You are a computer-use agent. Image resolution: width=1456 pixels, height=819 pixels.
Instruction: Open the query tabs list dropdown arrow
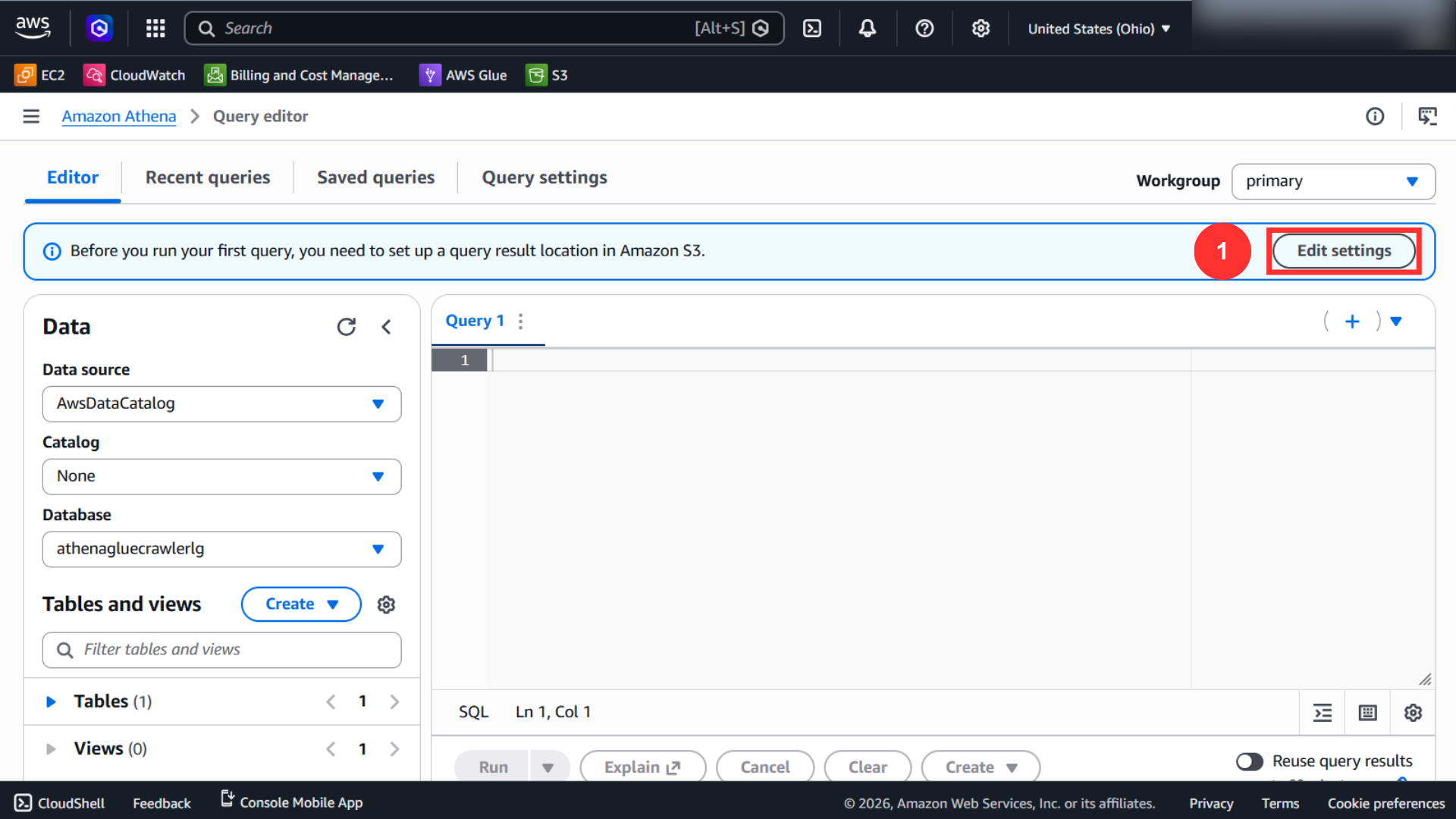click(1396, 322)
